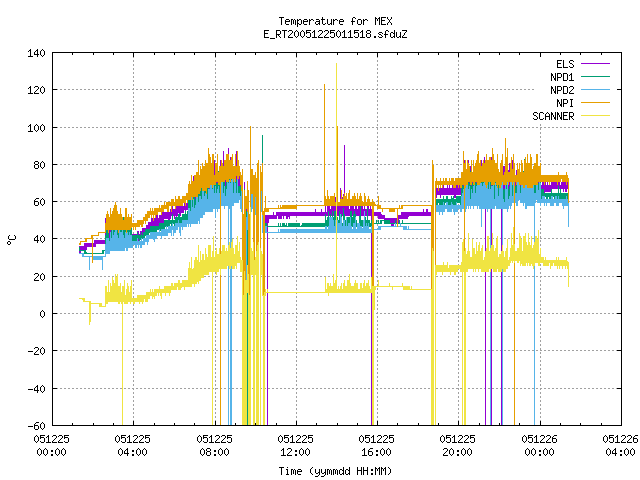
Task: Click the NPD1 legend label
Action: tap(562, 77)
